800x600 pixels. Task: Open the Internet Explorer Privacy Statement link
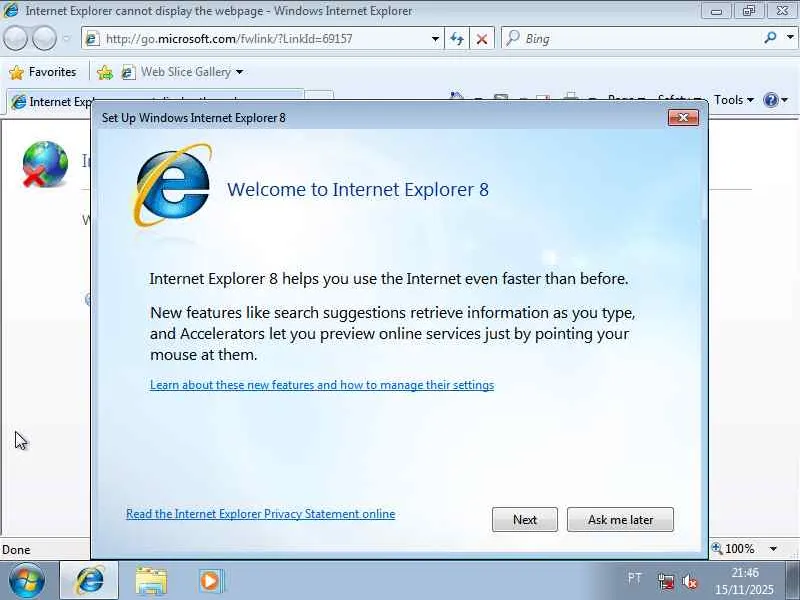(x=260, y=514)
